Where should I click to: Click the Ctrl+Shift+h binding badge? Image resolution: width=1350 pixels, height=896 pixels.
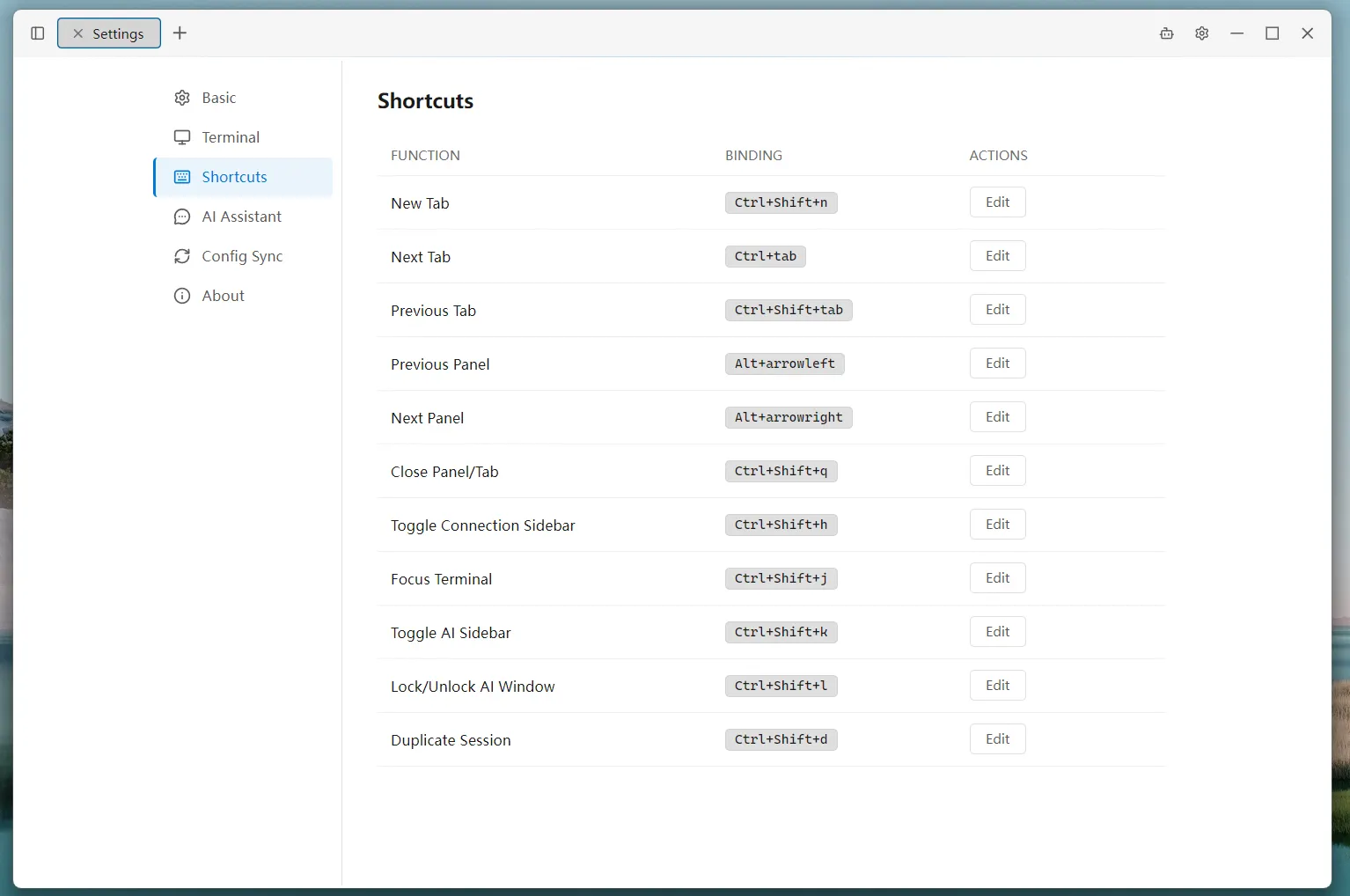coord(781,525)
